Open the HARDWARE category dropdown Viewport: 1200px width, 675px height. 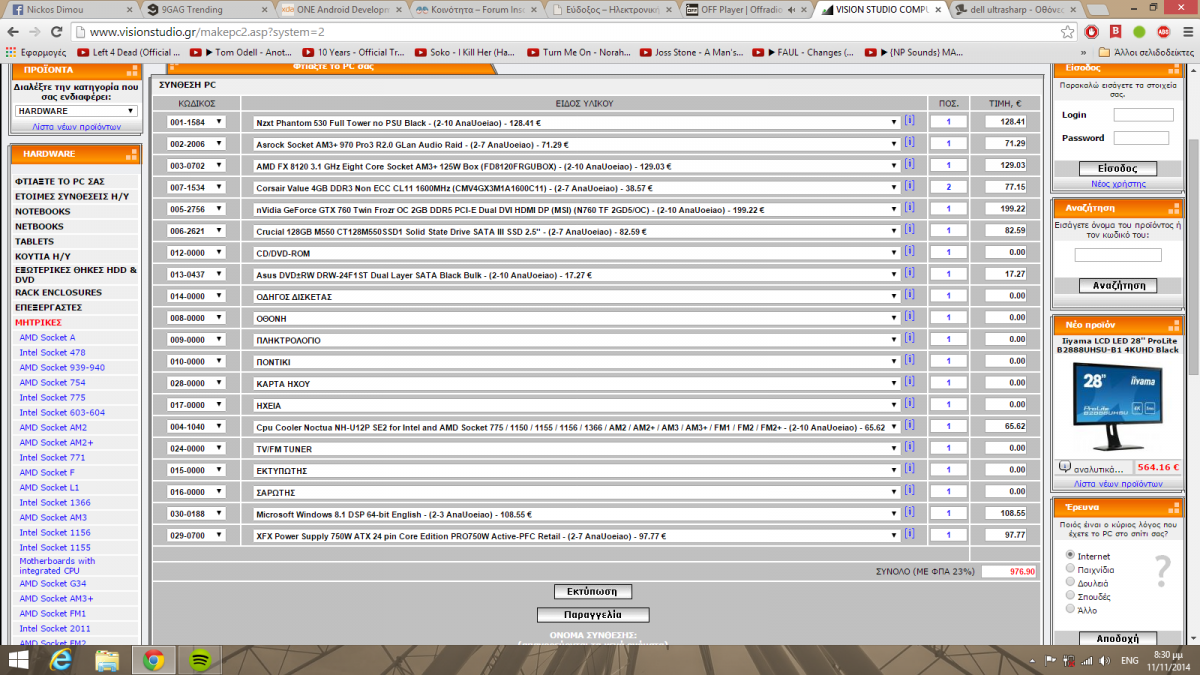76,111
